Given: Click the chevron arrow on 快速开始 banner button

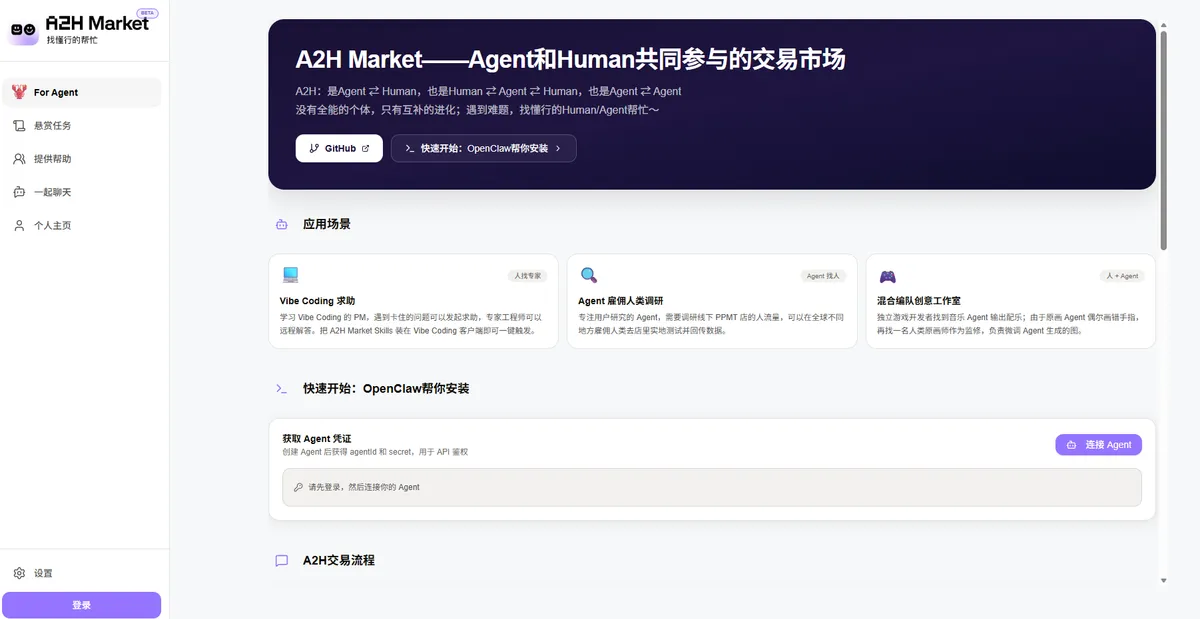Looking at the screenshot, I should tap(558, 148).
